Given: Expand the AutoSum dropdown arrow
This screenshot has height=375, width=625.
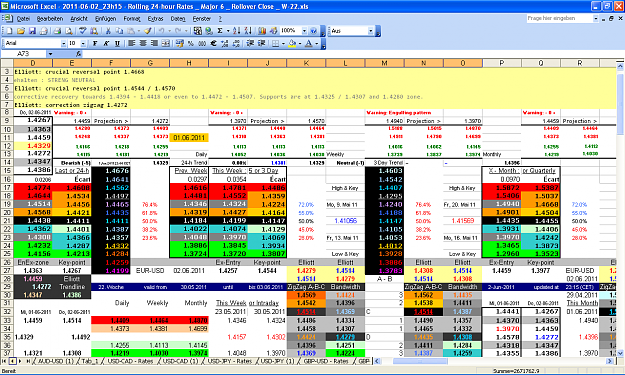Looking at the screenshot, I should click(228, 31).
